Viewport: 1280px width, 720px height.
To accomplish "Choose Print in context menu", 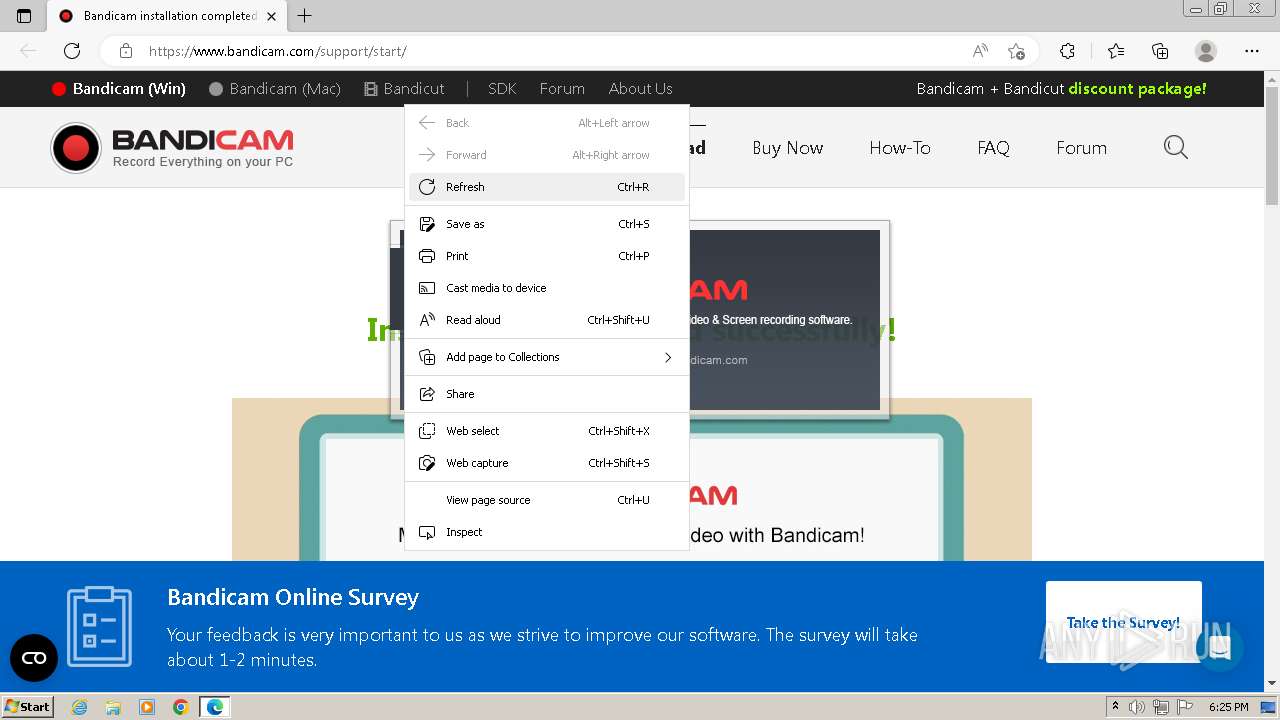I will [547, 256].
